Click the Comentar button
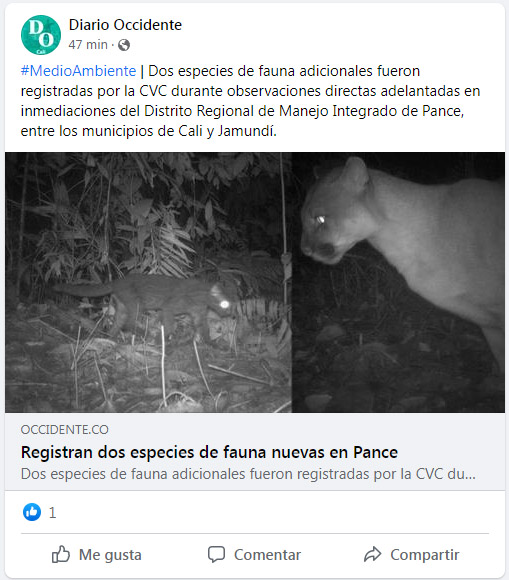Image resolution: width=509 pixels, height=580 pixels. coord(254,554)
